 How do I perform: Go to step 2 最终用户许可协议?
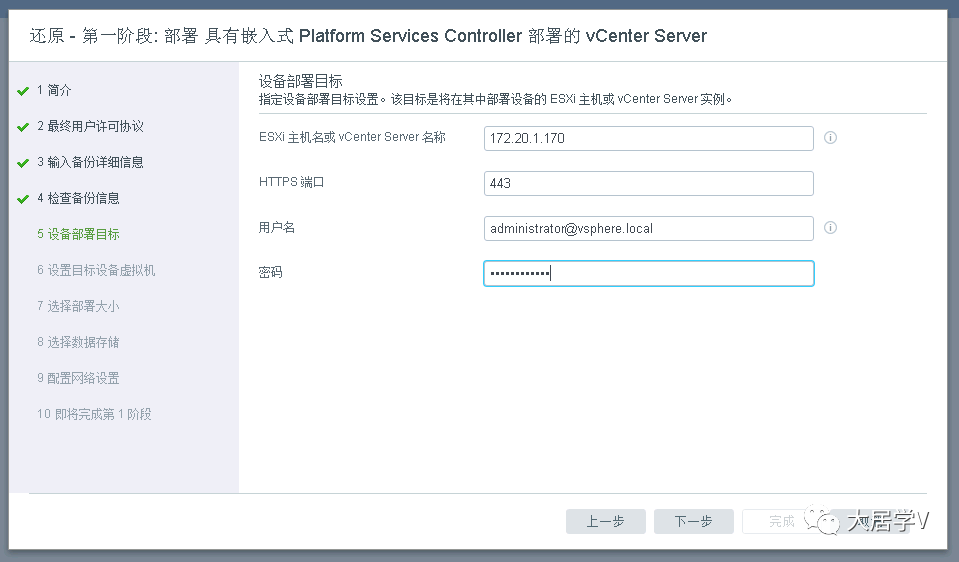coord(91,127)
